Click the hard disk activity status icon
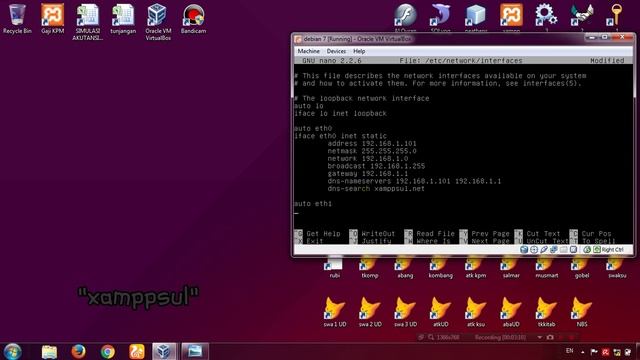This screenshot has width=640, height=360. pyautogui.click(x=524, y=249)
